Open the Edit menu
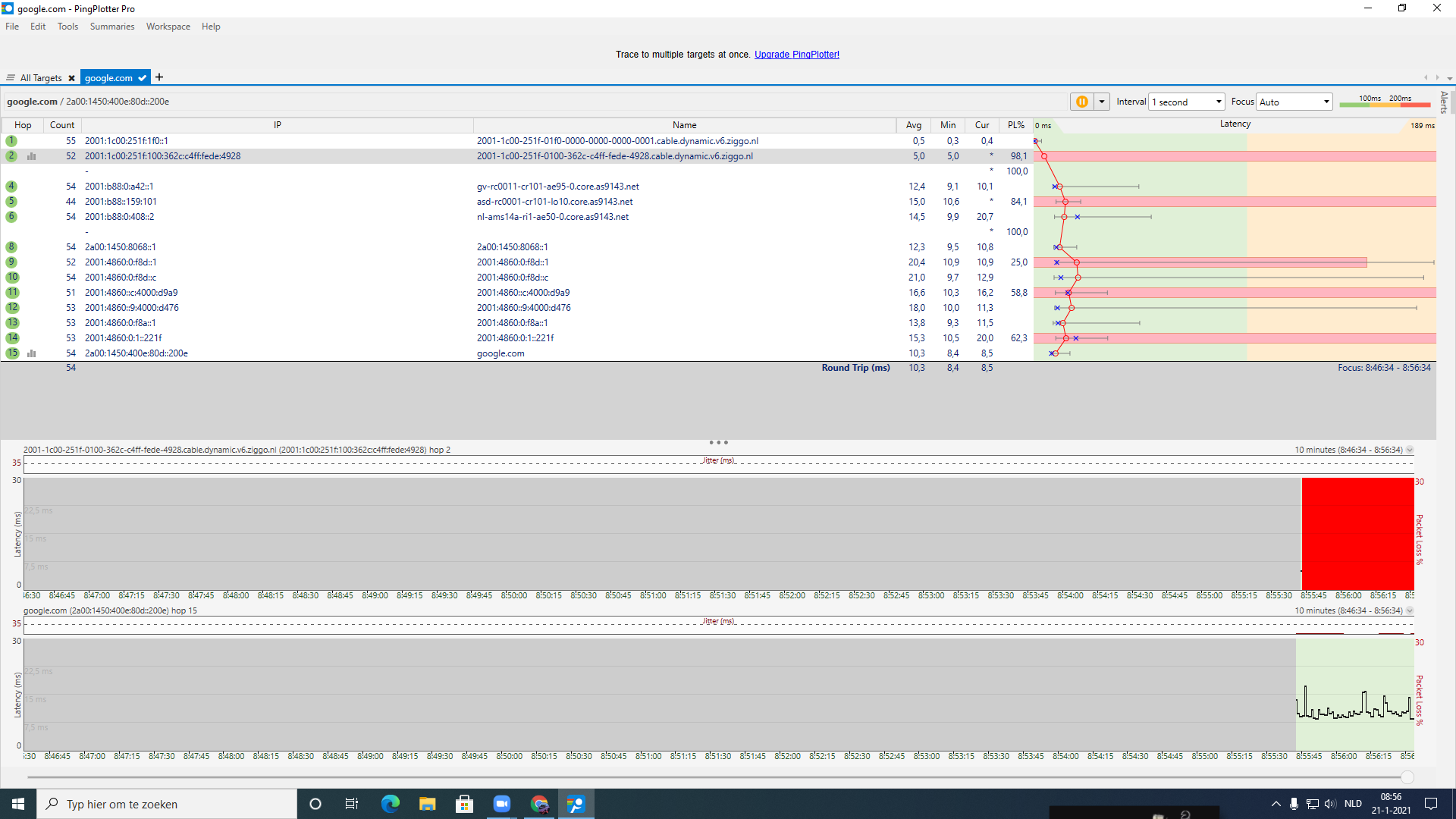The image size is (1456, 819). click(38, 27)
